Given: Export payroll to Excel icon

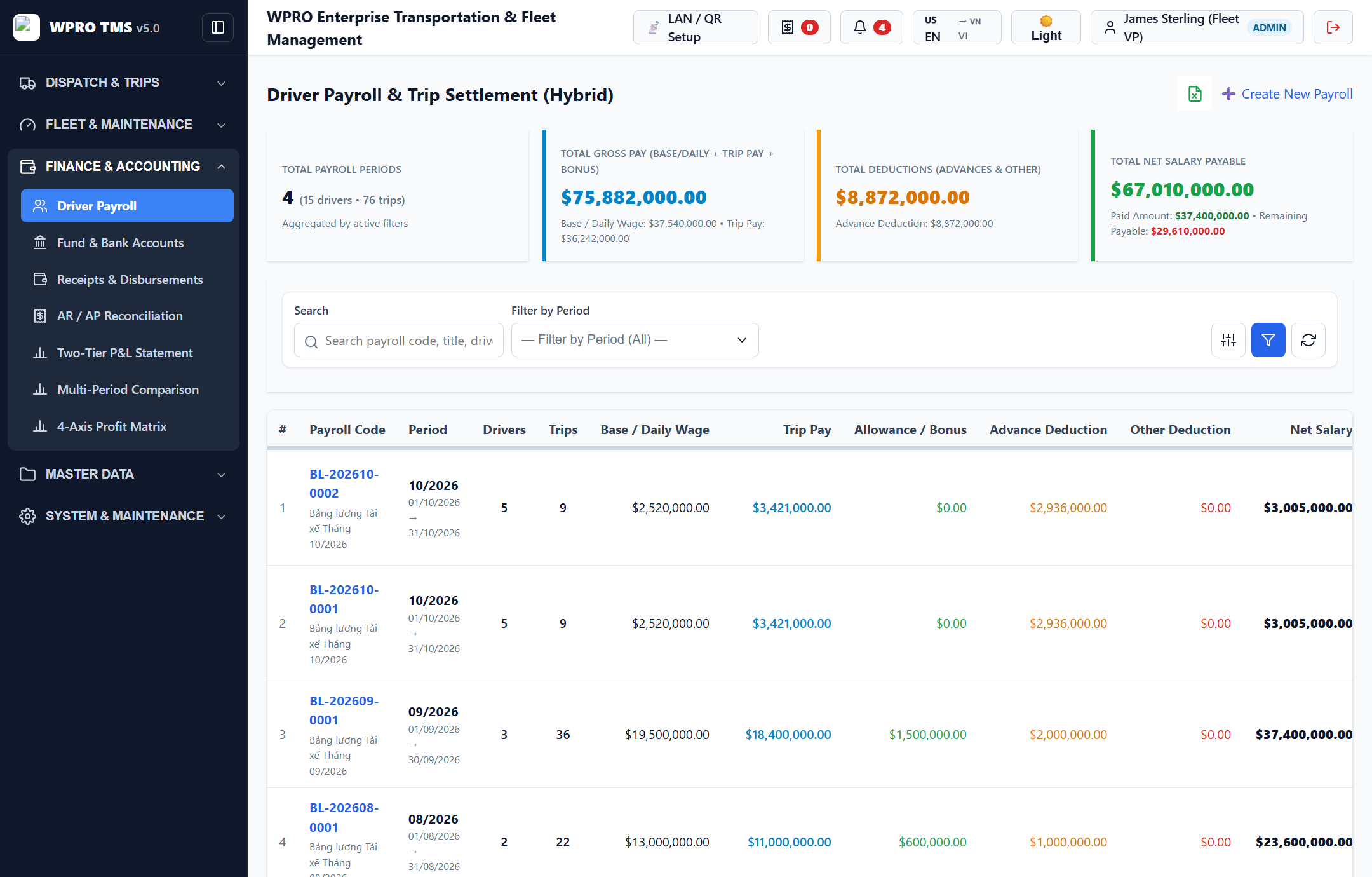Looking at the screenshot, I should tap(1195, 94).
